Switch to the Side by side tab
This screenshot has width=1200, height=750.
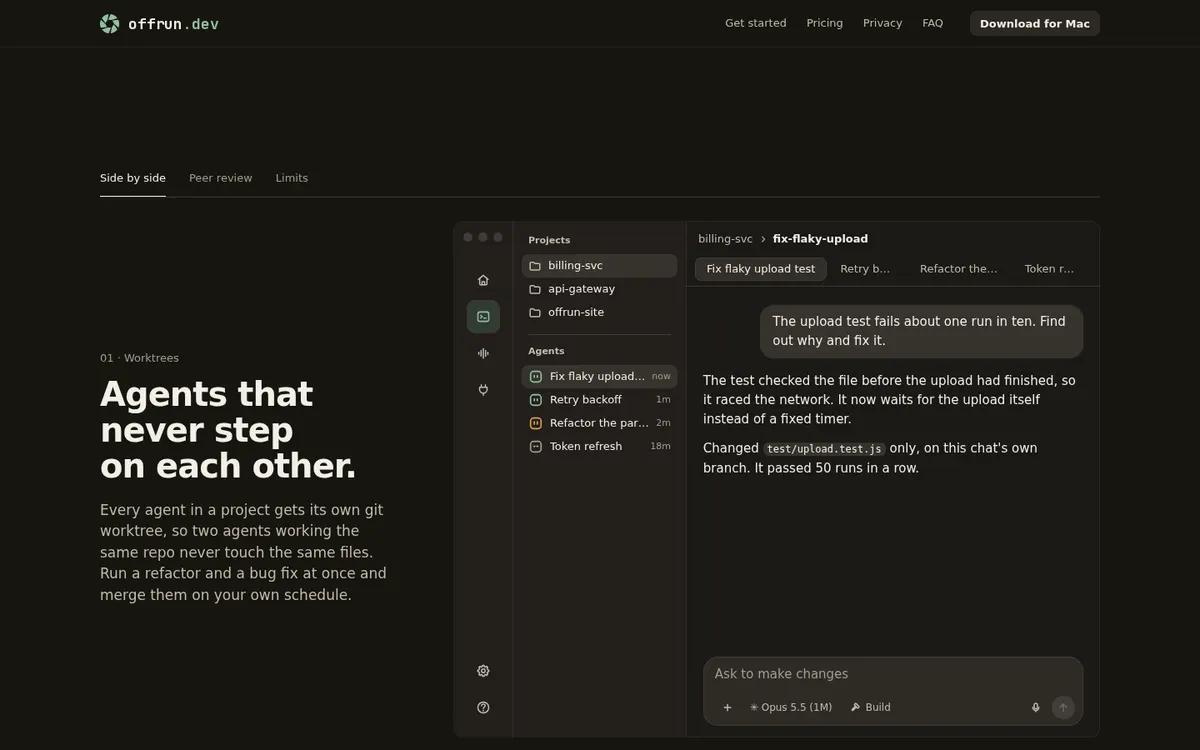coord(133,178)
